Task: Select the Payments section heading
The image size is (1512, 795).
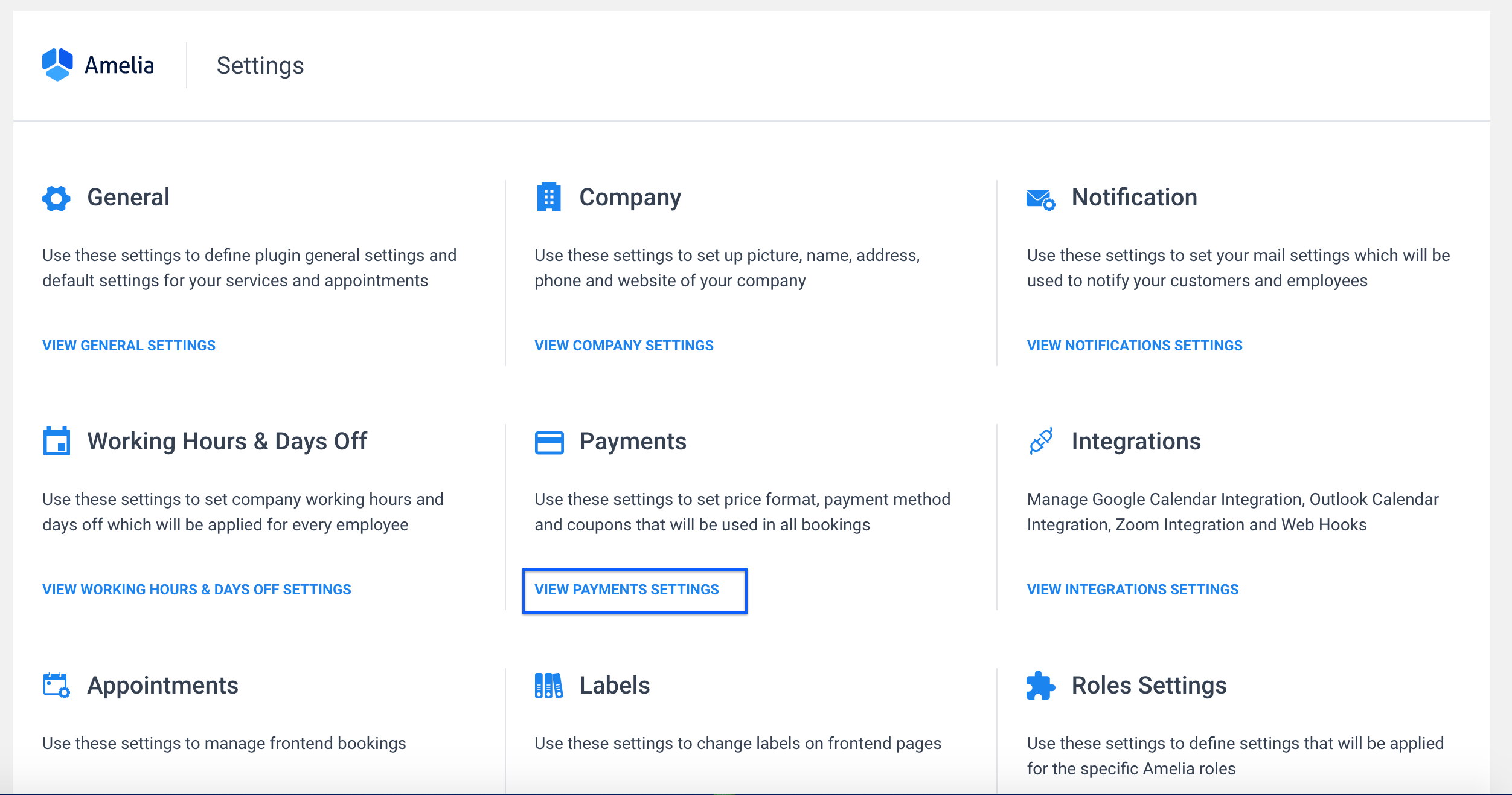Action: tap(632, 442)
